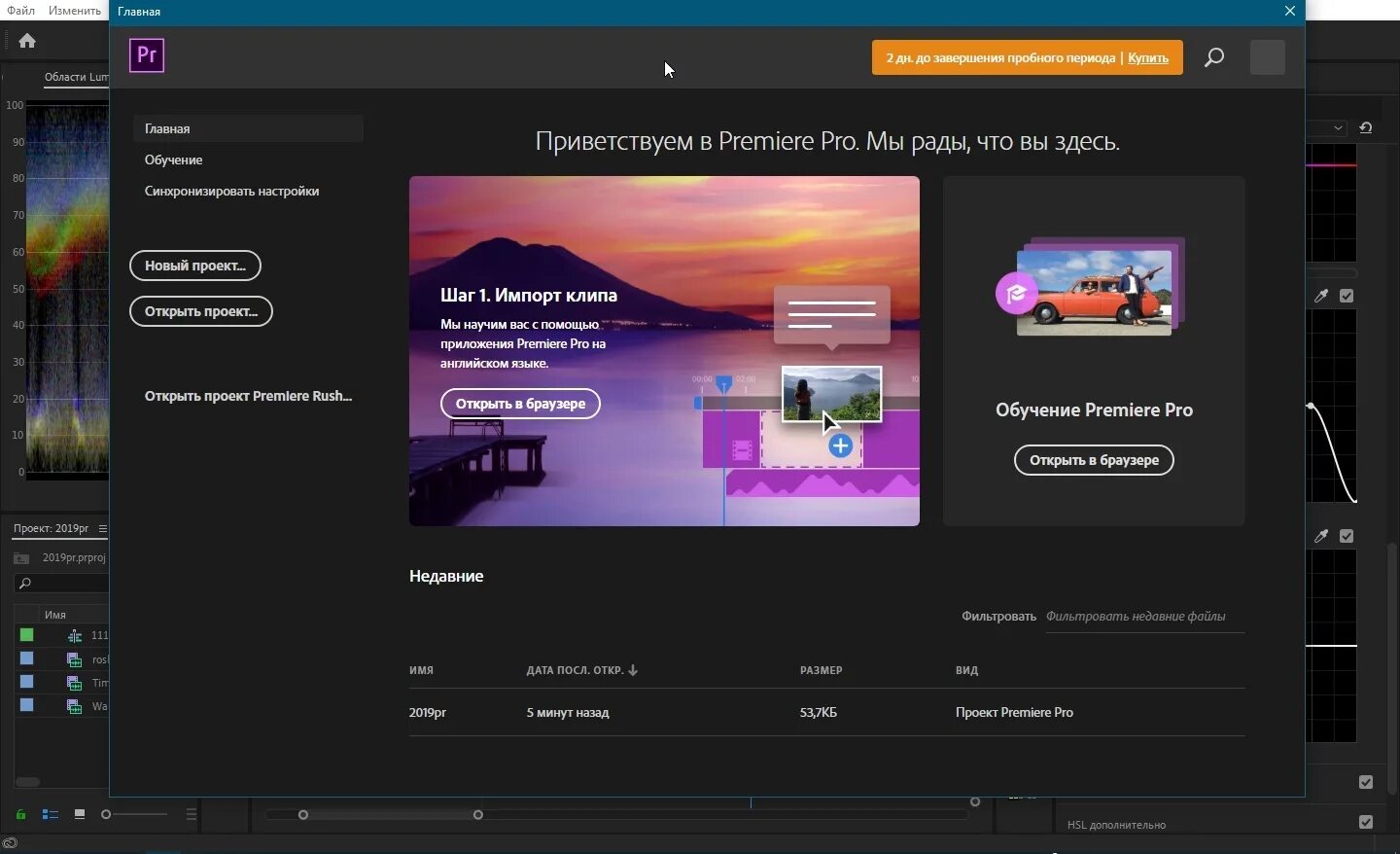Open sort icons menu in Project panel
Image resolution: width=1400 pixels, height=854 pixels.
click(192, 814)
